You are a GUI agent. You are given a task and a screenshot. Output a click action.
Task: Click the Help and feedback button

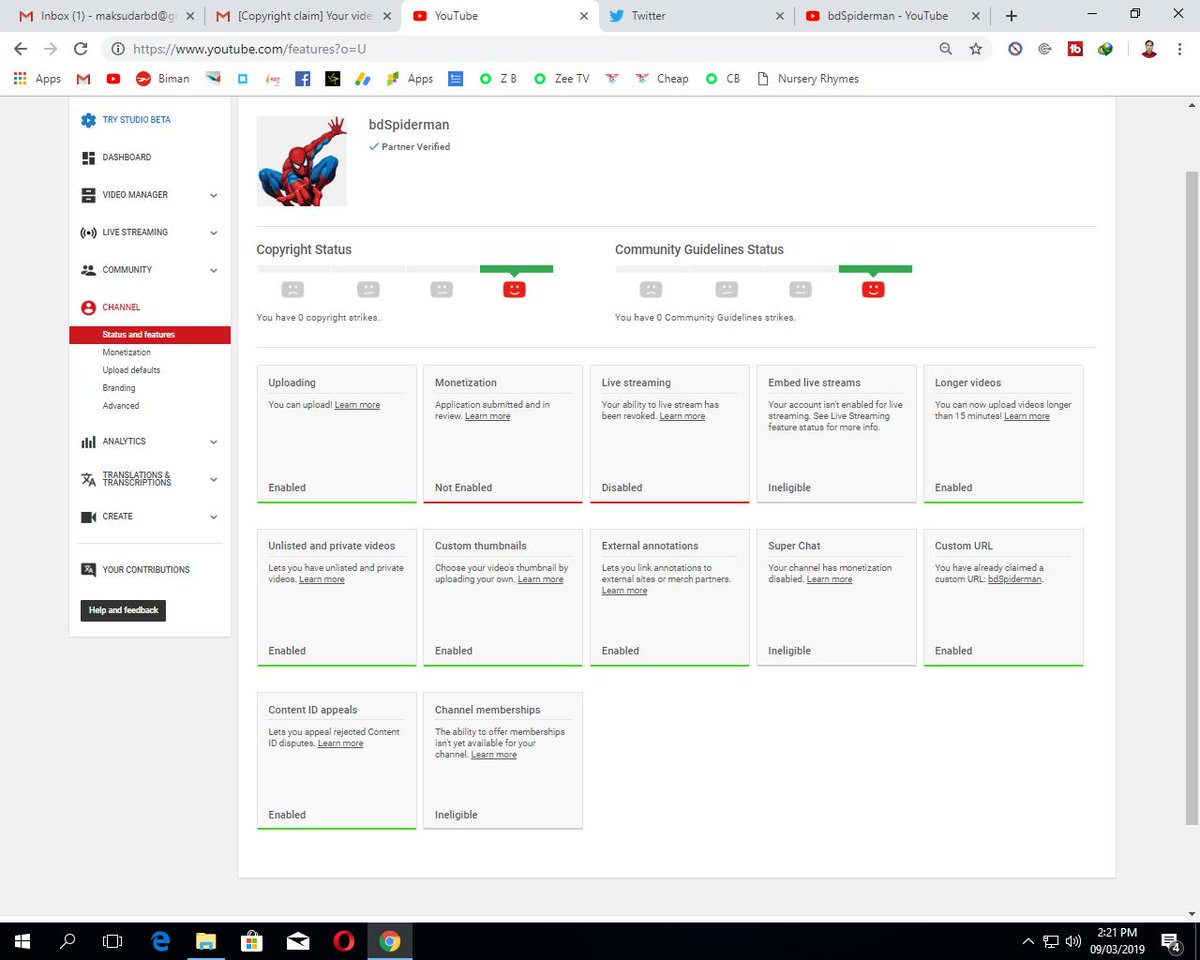point(123,610)
